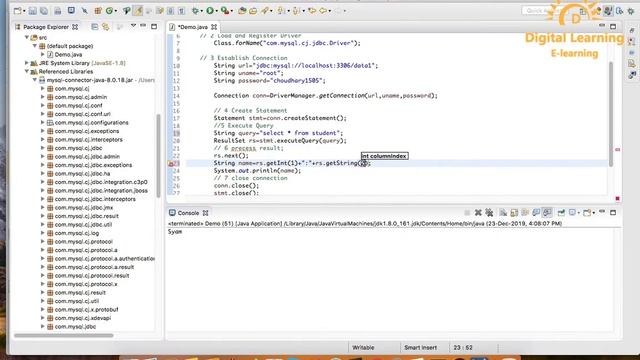Image resolution: width=640 pixels, height=360 pixels.
Task: Pin the Console view
Action: (561, 213)
